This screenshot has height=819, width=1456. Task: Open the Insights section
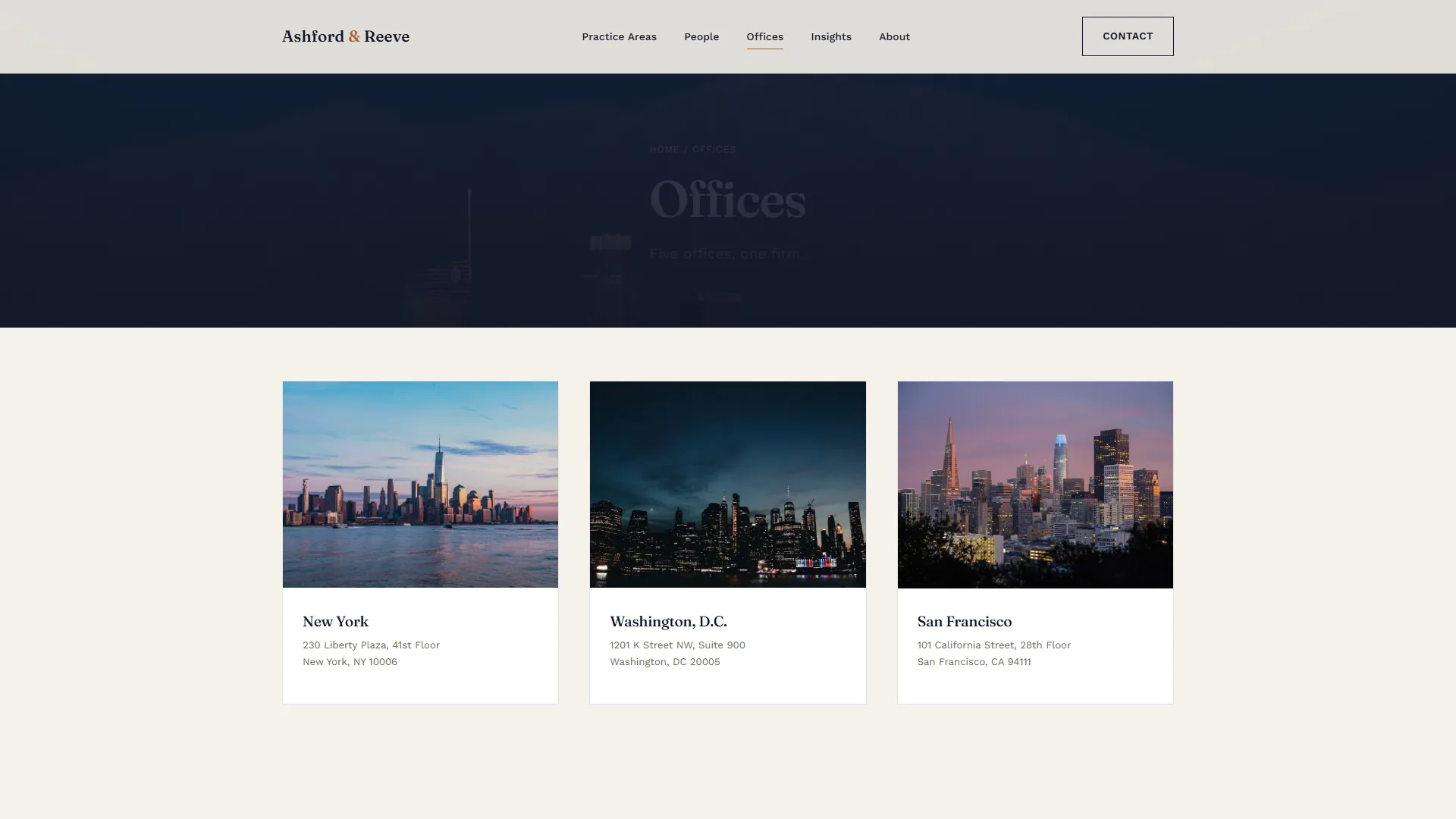click(x=831, y=36)
